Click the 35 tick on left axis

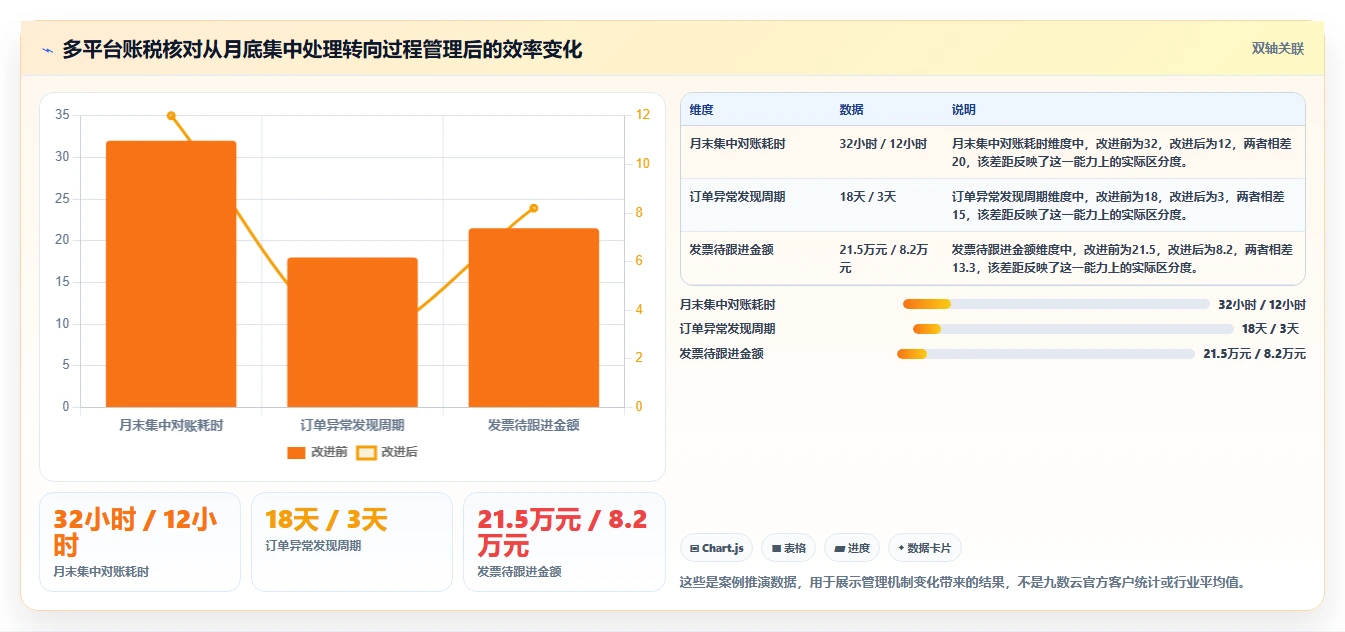[62, 115]
